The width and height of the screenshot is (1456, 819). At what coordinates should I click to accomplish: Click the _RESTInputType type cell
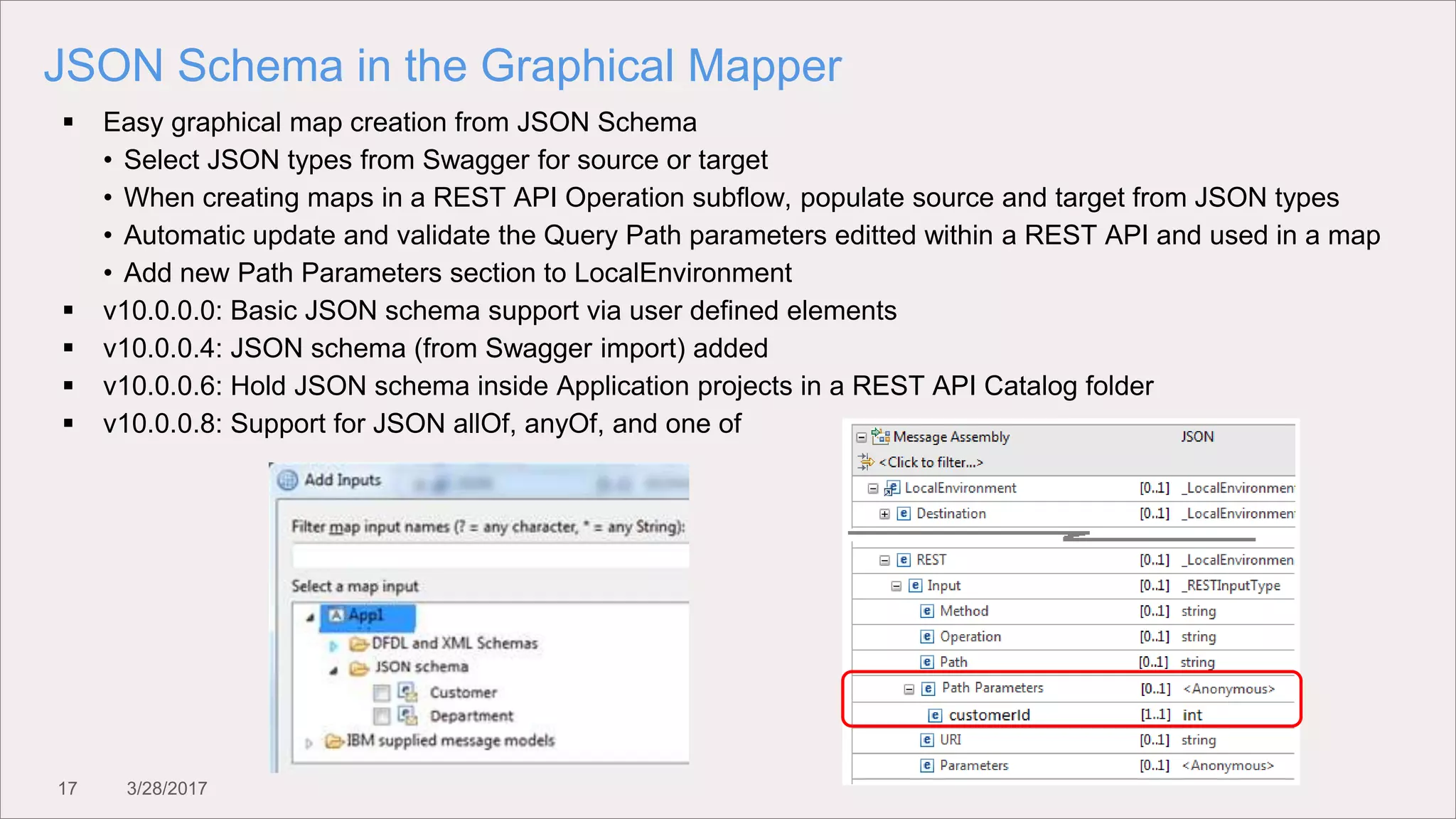pyautogui.click(x=1231, y=586)
